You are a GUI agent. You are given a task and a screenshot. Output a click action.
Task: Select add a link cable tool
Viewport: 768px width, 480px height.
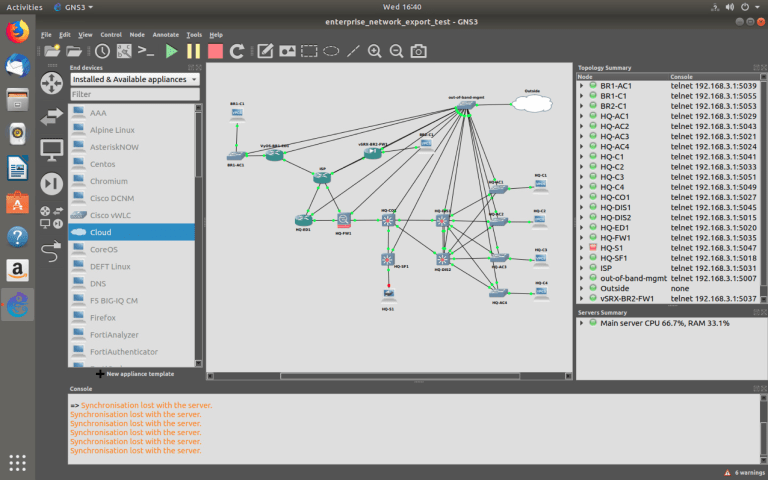(x=51, y=251)
